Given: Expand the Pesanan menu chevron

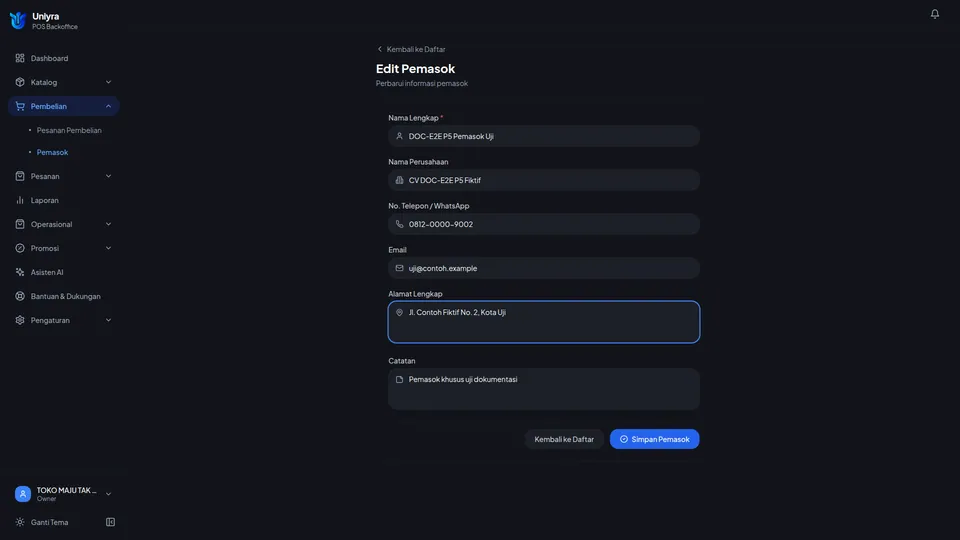Looking at the screenshot, I should (108, 176).
